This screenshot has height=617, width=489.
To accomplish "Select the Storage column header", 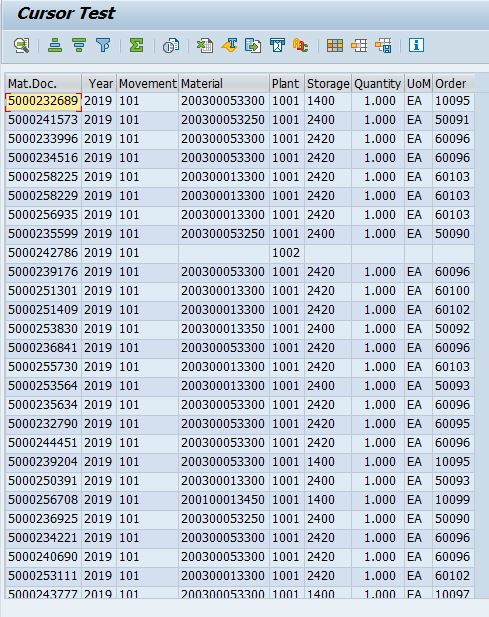I will click(x=328, y=83).
